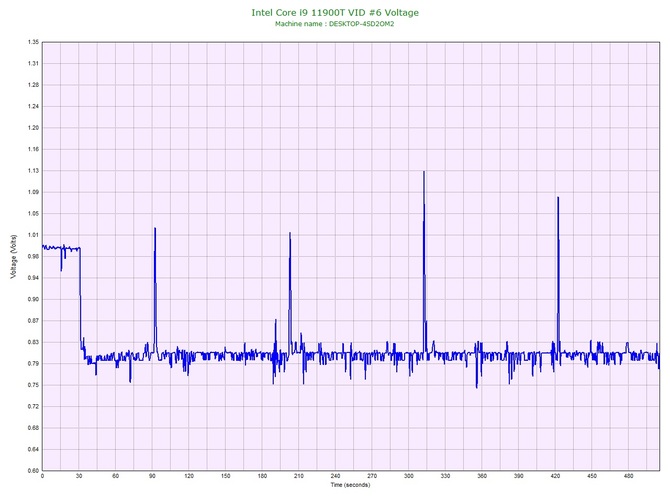Click the 240 seconds x-axis label
The image size is (670, 502).
pyautogui.click(x=335, y=476)
